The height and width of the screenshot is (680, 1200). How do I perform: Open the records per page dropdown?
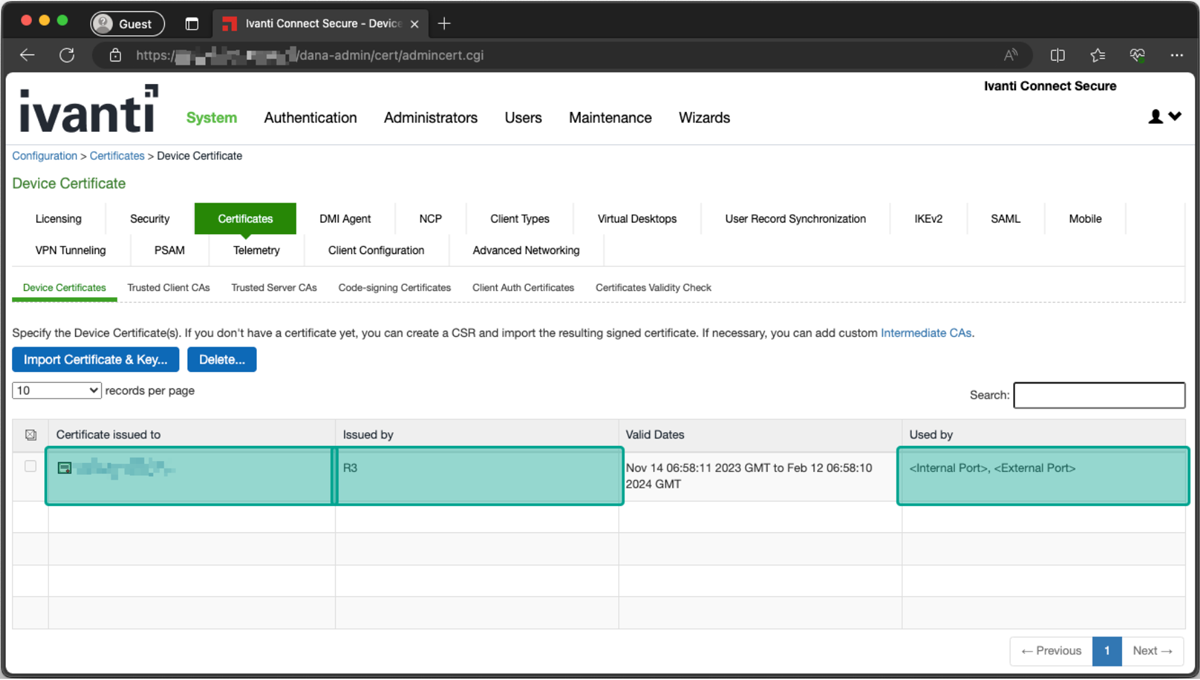click(56, 390)
